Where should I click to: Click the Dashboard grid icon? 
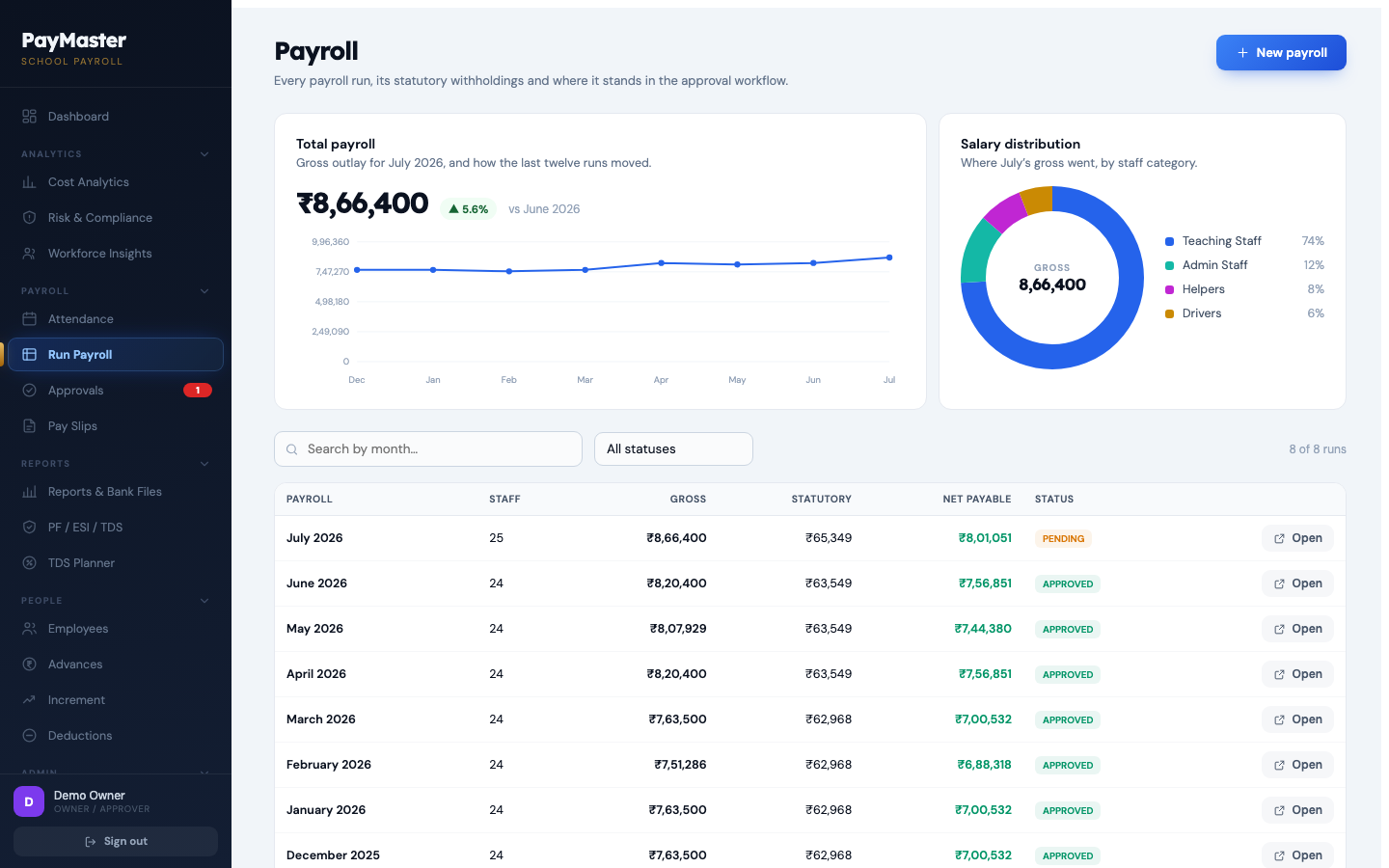(x=29, y=117)
